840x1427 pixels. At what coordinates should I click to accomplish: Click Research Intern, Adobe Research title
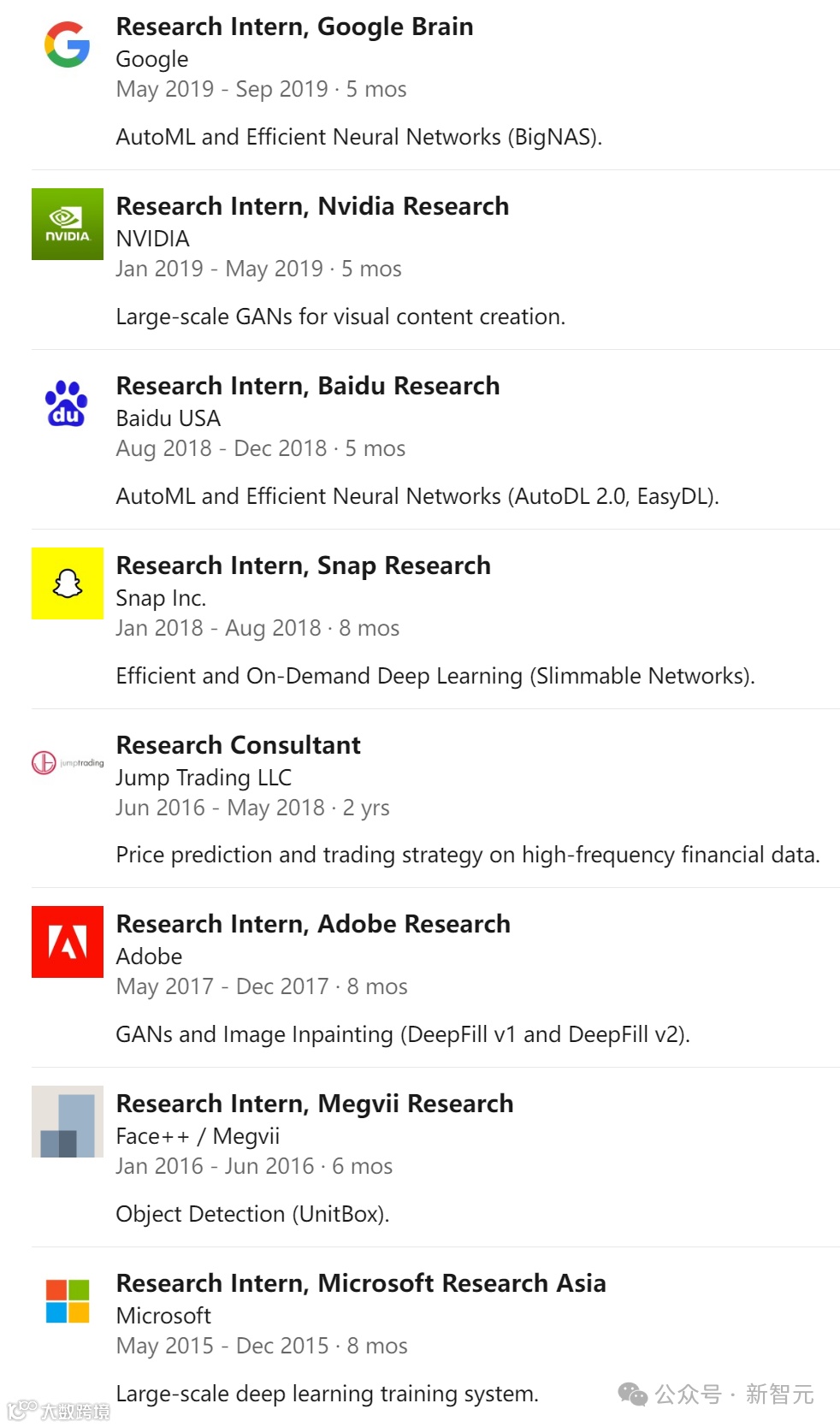(x=313, y=924)
